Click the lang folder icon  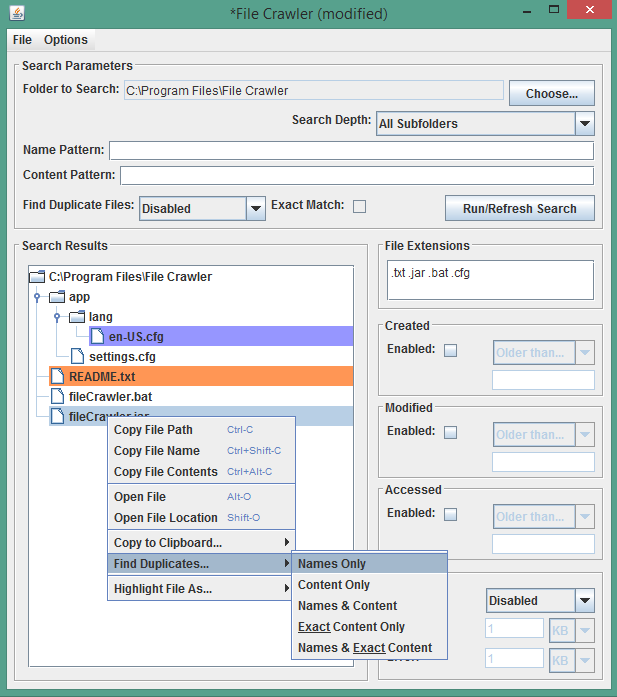click(77, 317)
